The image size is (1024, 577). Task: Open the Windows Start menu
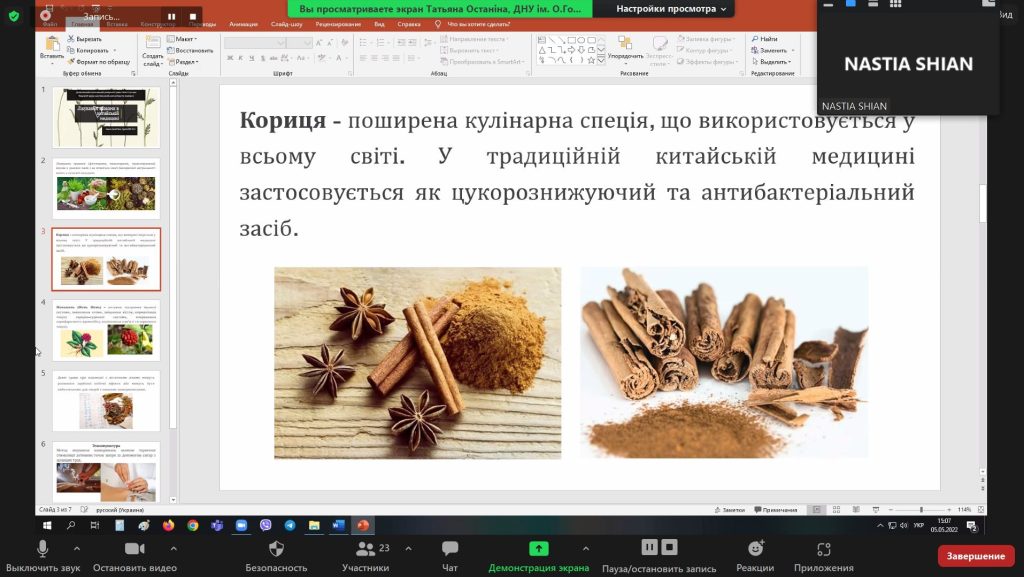coord(47,525)
